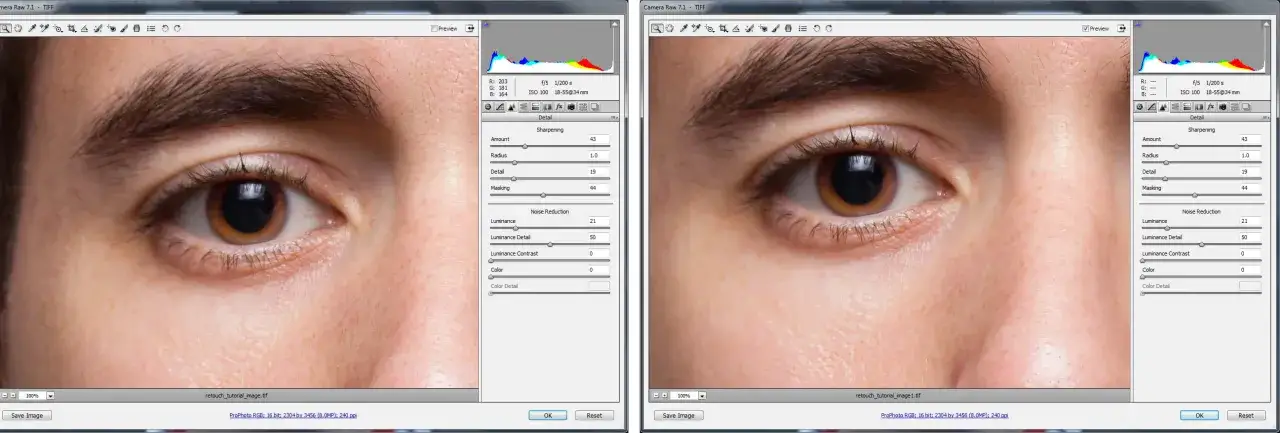Select the Zoom tool in left window
1280x433 pixels.
click(6, 28)
